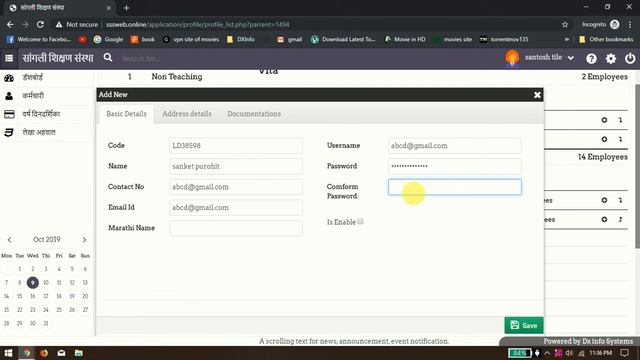Image resolution: width=640 pixels, height=360 pixels.
Task: Click the Code input field
Action: coord(236,146)
